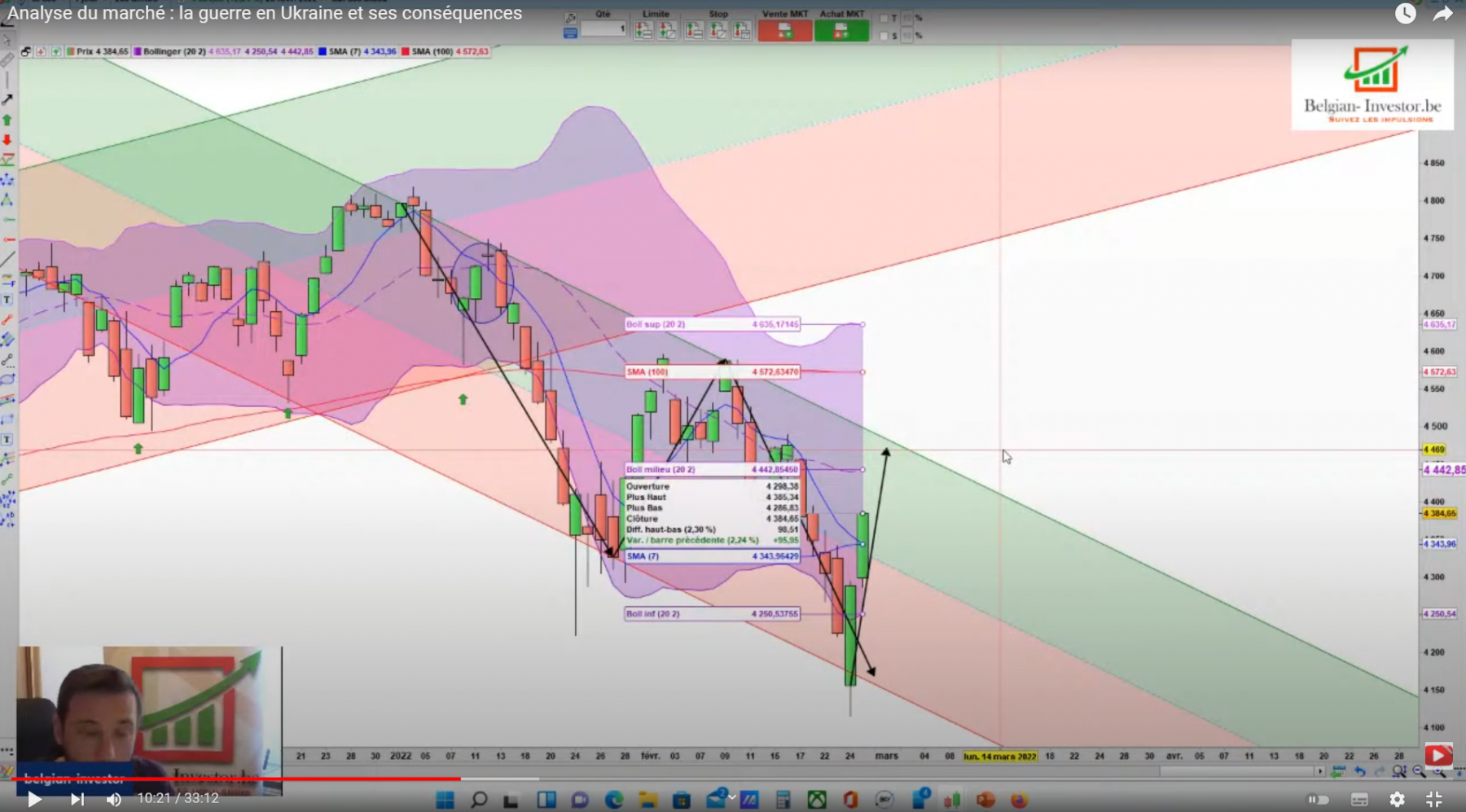
Task: Click the red YouTube logo button
Action: click(x=1438, y=756)
